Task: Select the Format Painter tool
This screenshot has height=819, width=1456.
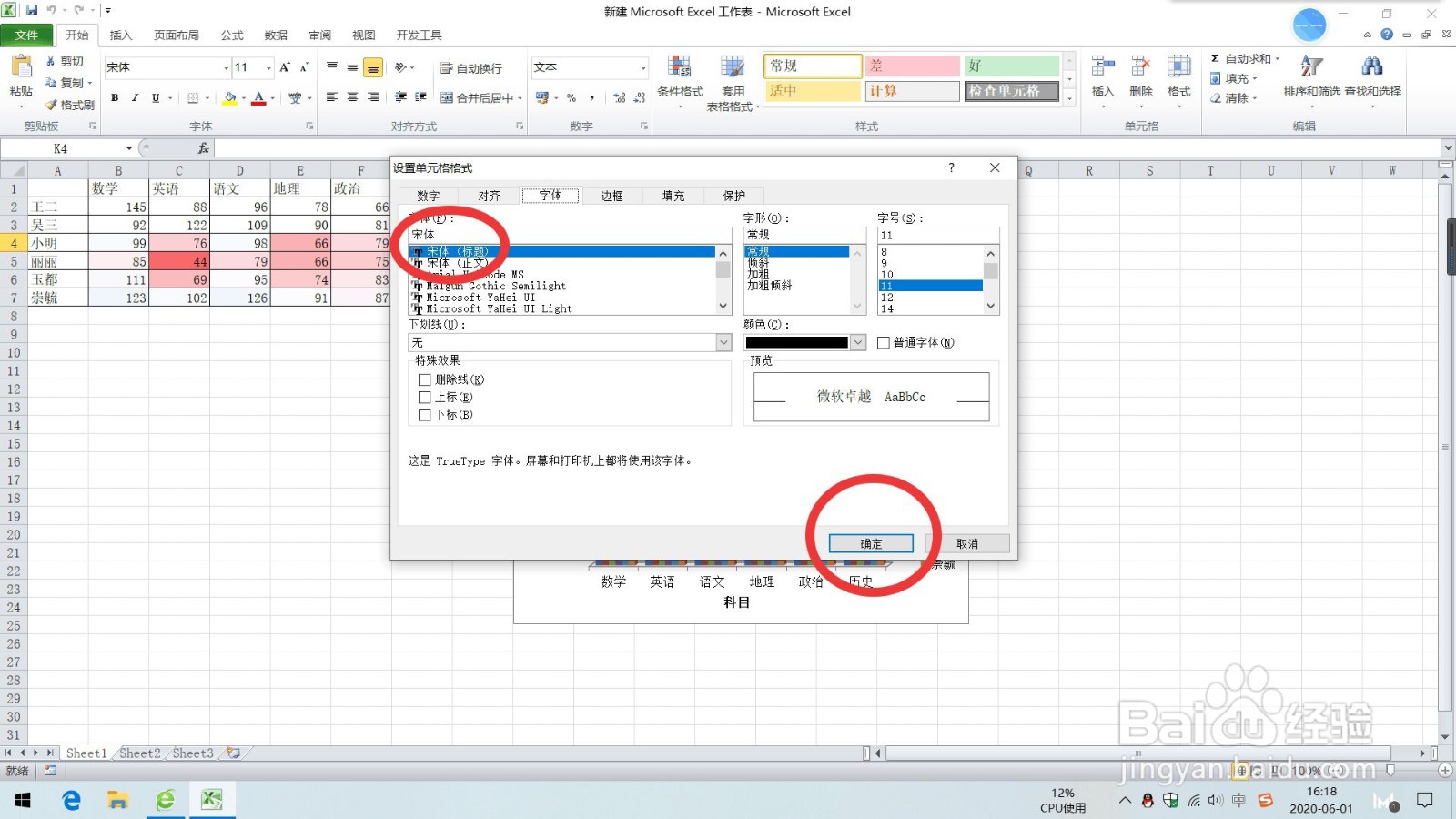Action: pyautogui.click(x=70, y=104)
